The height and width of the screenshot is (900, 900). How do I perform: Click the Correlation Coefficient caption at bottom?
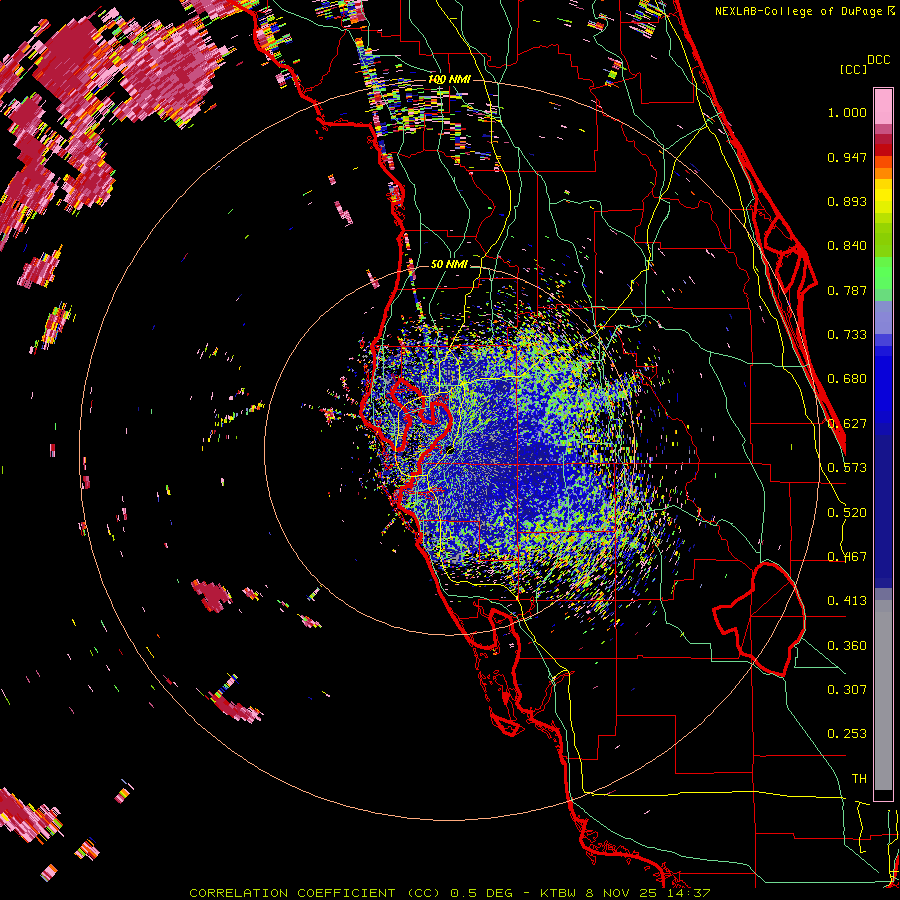tap(449, 893)
